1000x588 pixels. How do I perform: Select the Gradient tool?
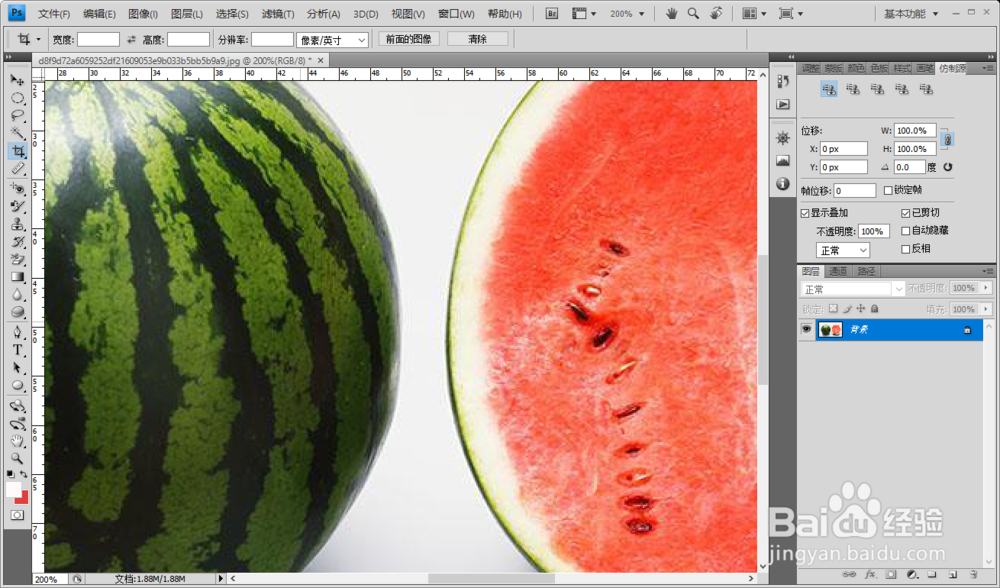pos(17,277)
